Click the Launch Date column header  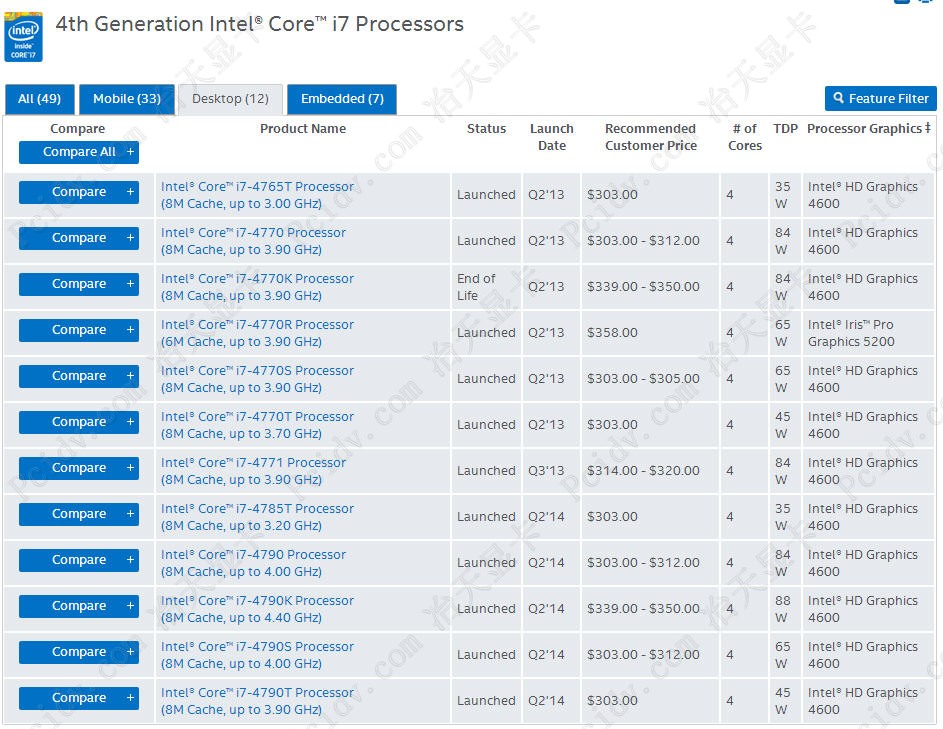click(x=551, y=137)
